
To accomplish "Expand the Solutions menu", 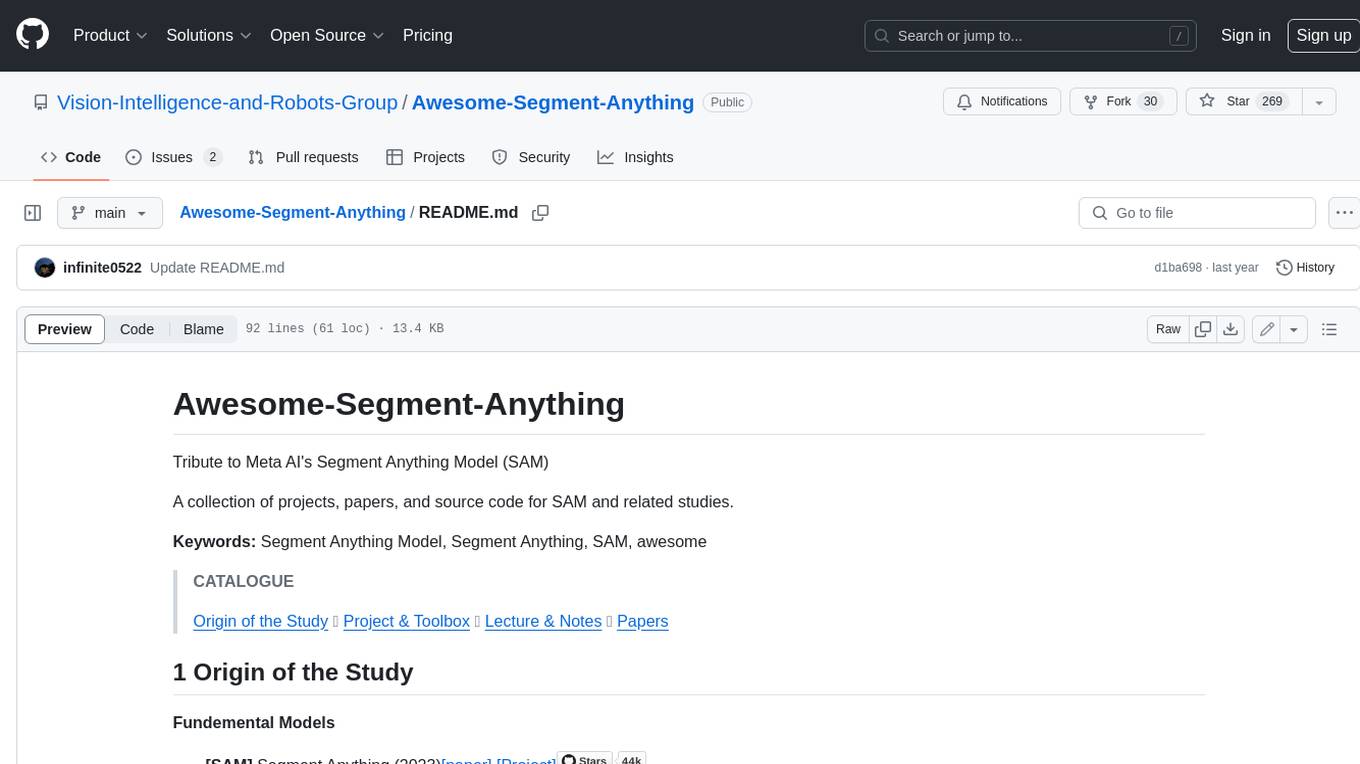I will [209, 35].
